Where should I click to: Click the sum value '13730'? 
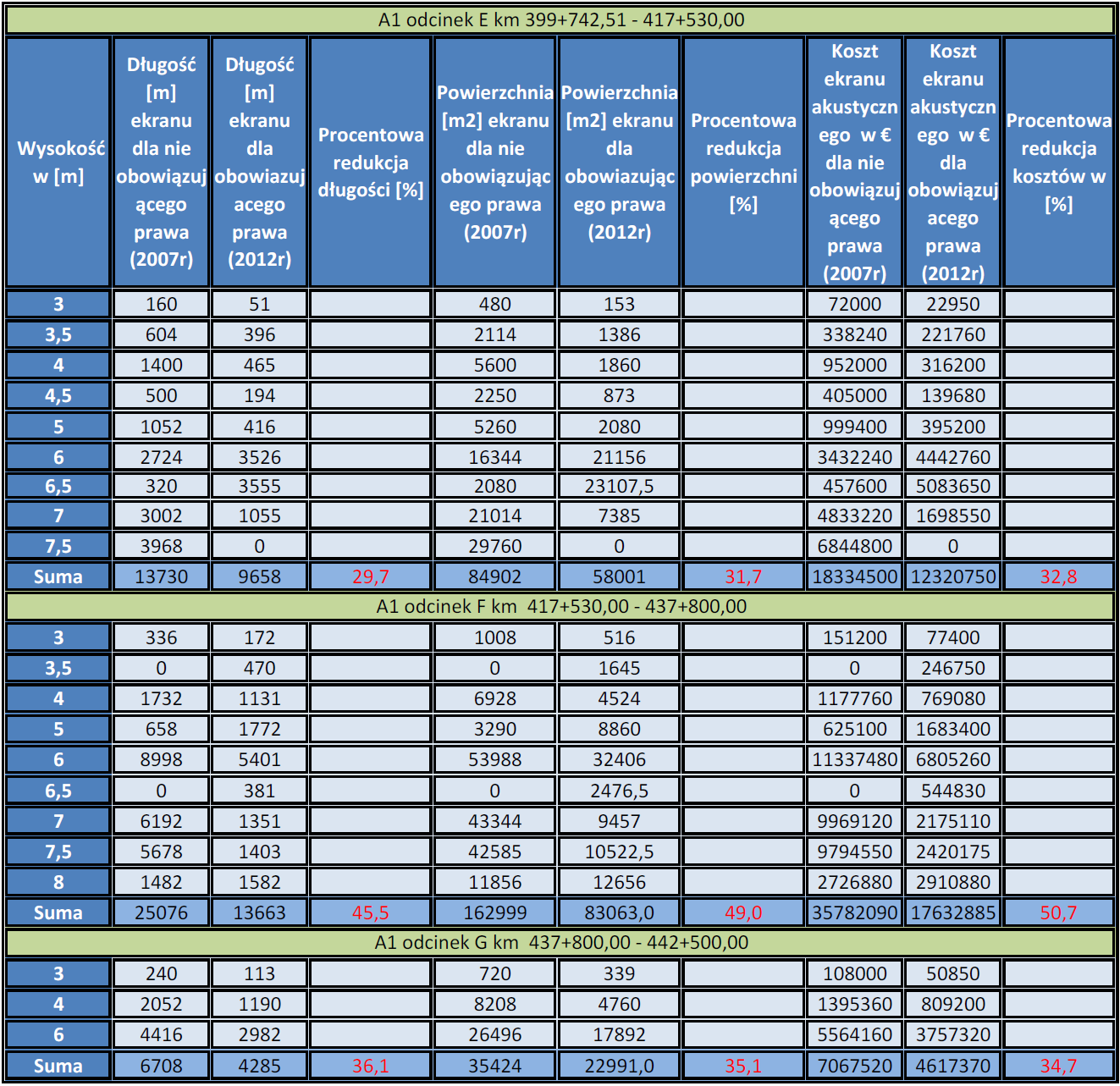click(161, 576)
